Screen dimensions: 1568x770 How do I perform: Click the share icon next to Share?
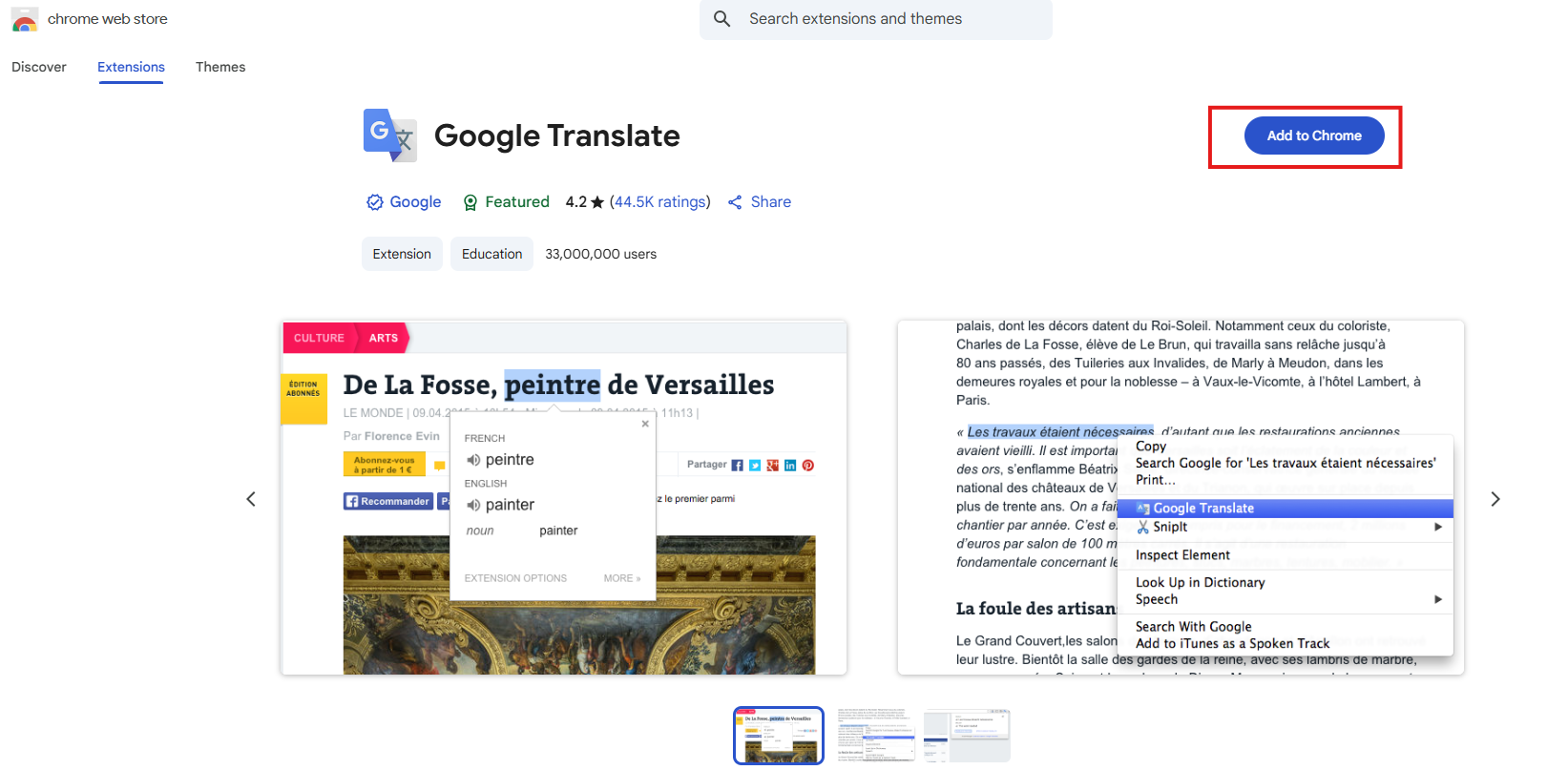click(x=735, y=202)
